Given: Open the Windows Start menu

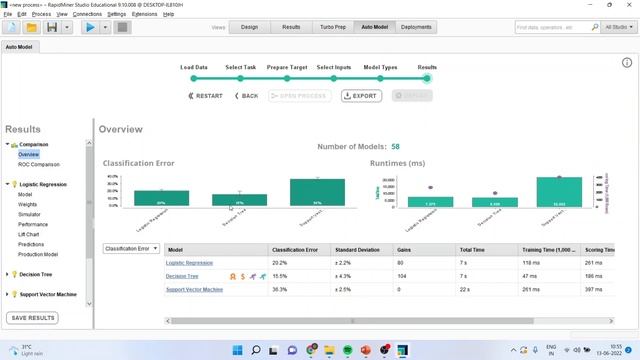Looking at the screenshot, I should coord(237,350).
